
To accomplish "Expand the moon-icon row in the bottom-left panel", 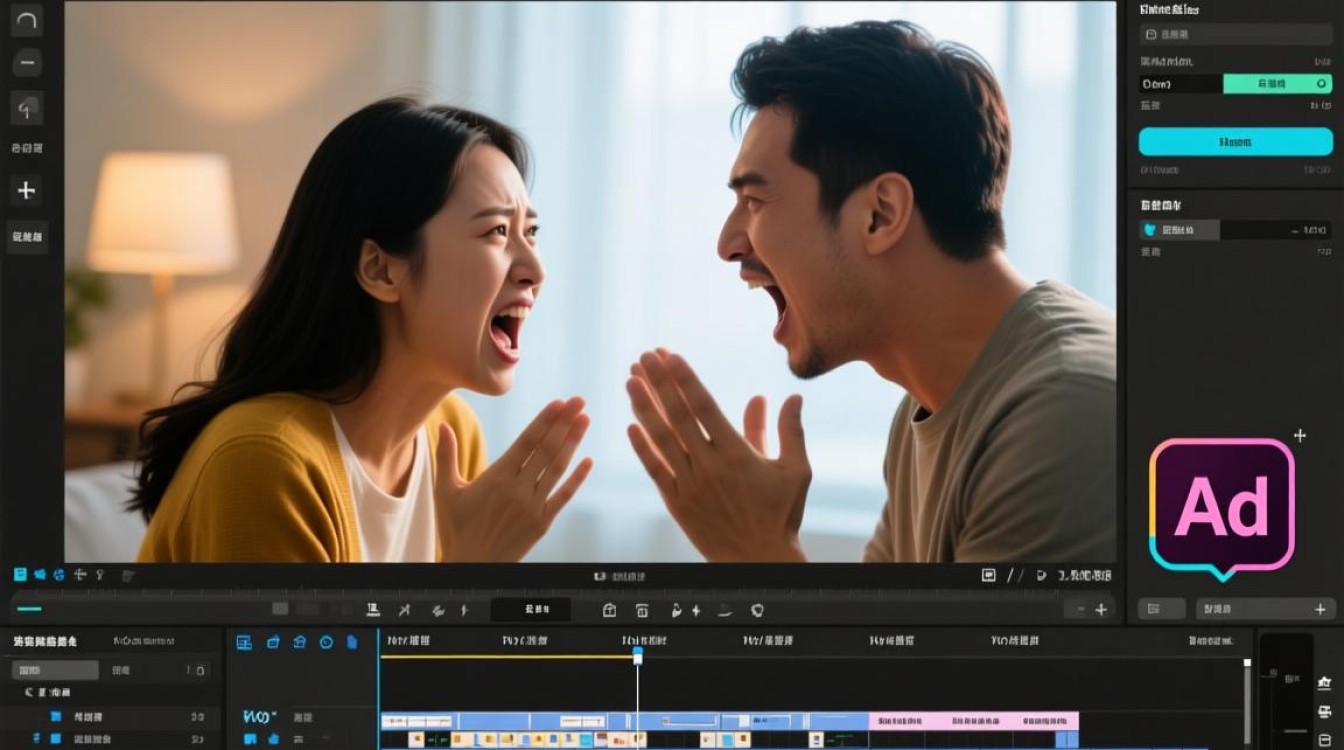I will [48, 692].
